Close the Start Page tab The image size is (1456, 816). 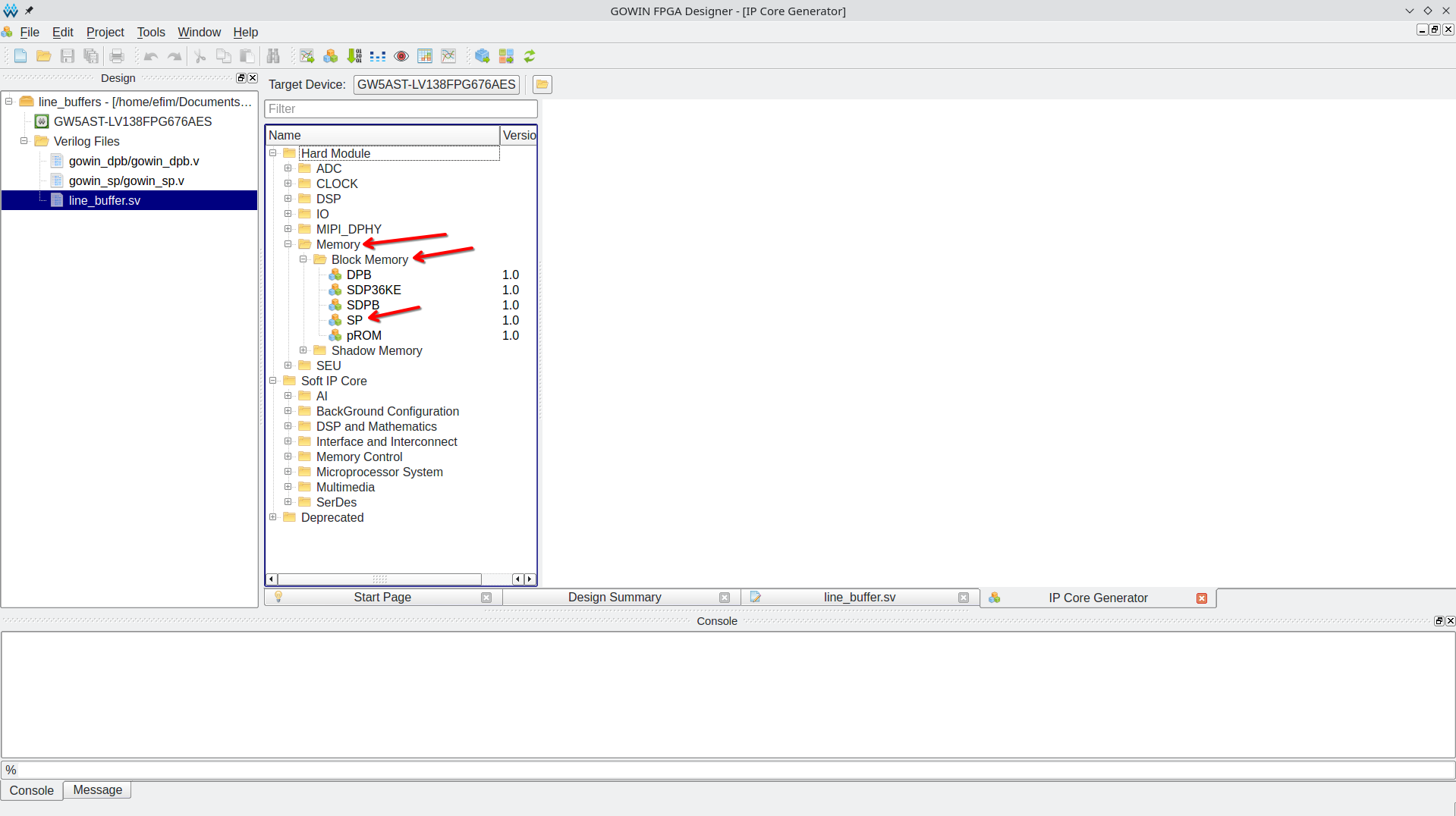[x=486, y=598]
